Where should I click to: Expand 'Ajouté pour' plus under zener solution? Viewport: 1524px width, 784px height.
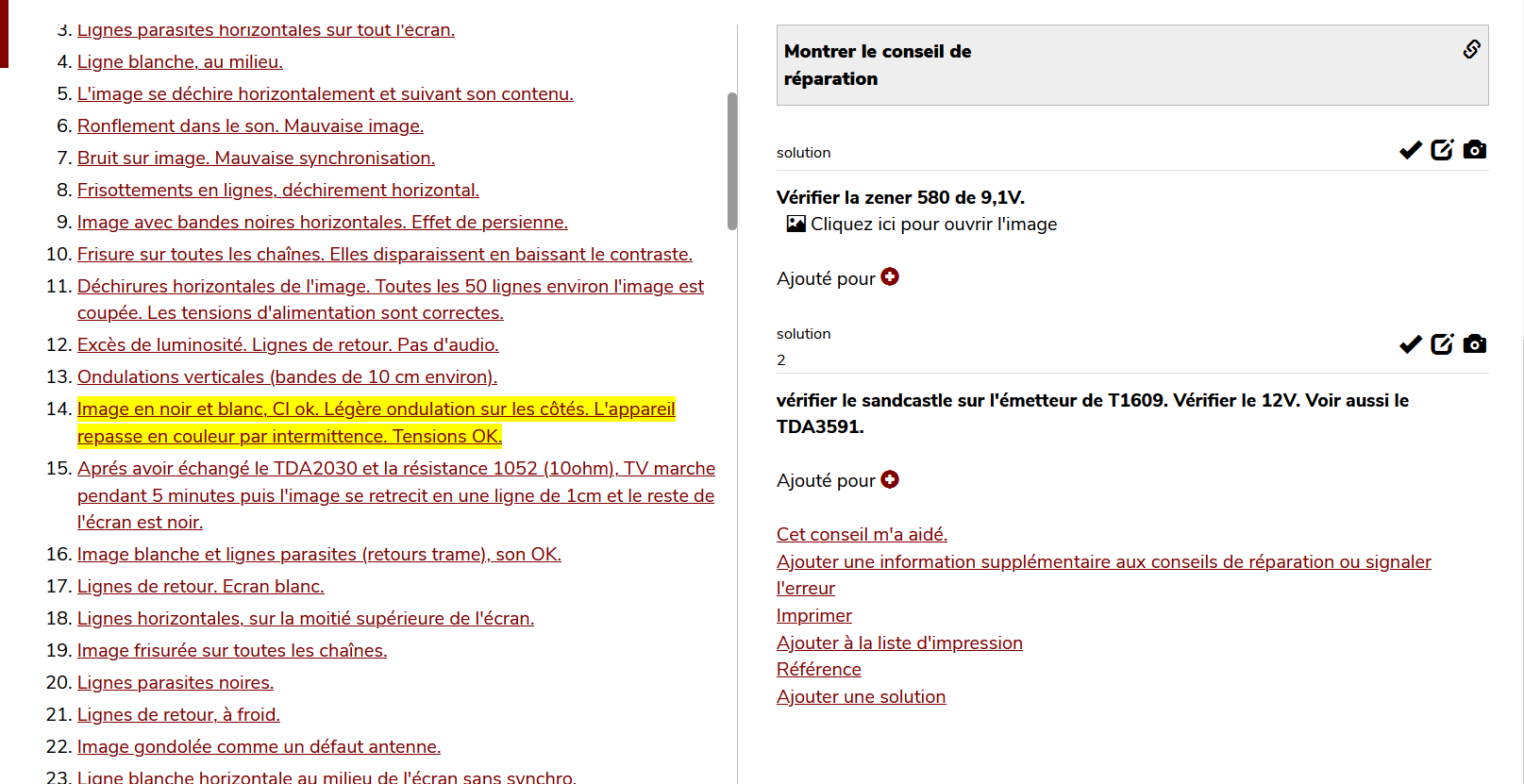[x=890, y=276]
